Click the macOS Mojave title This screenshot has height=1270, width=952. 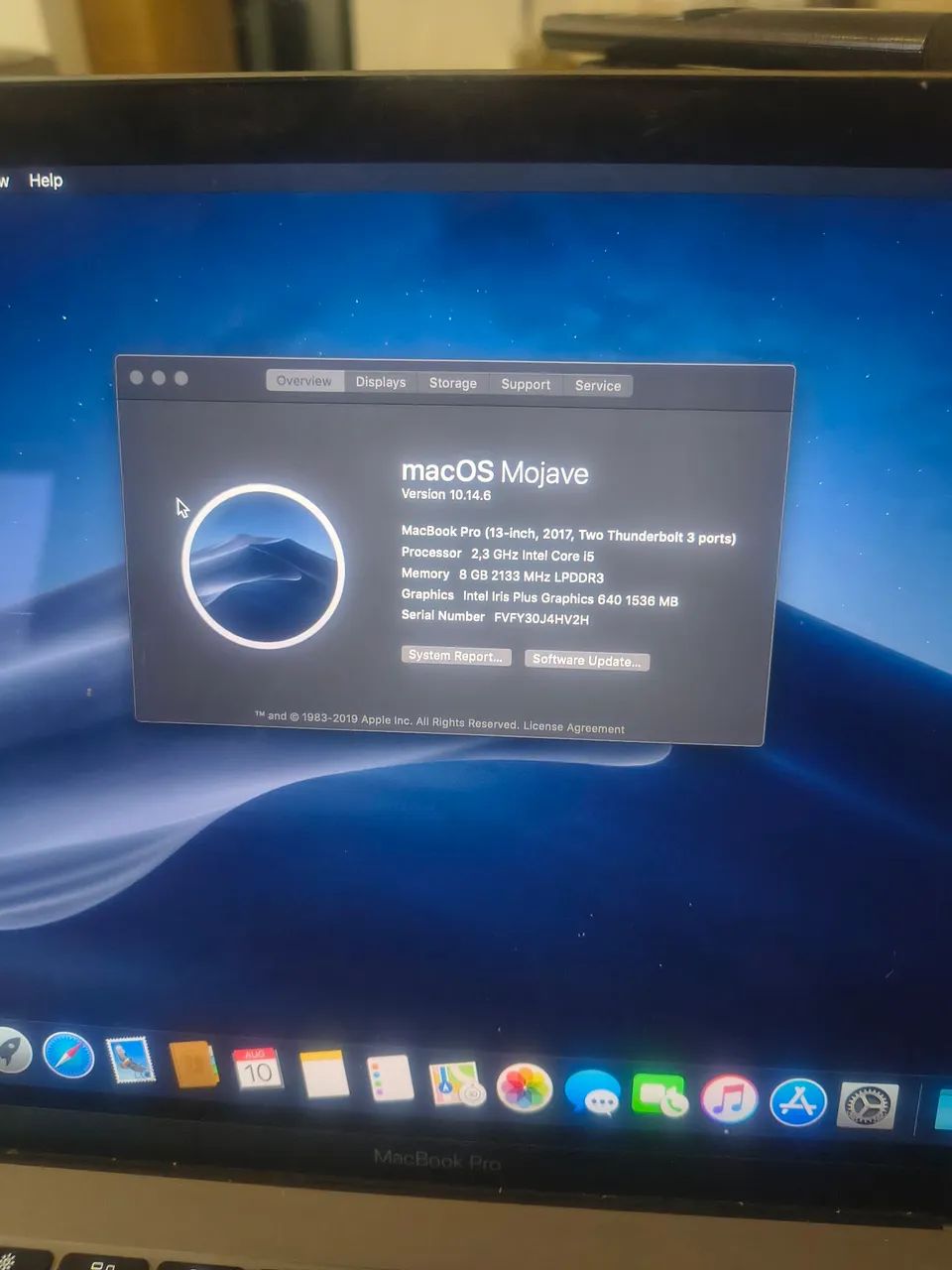pyautogui.click(x=495, y=472)
